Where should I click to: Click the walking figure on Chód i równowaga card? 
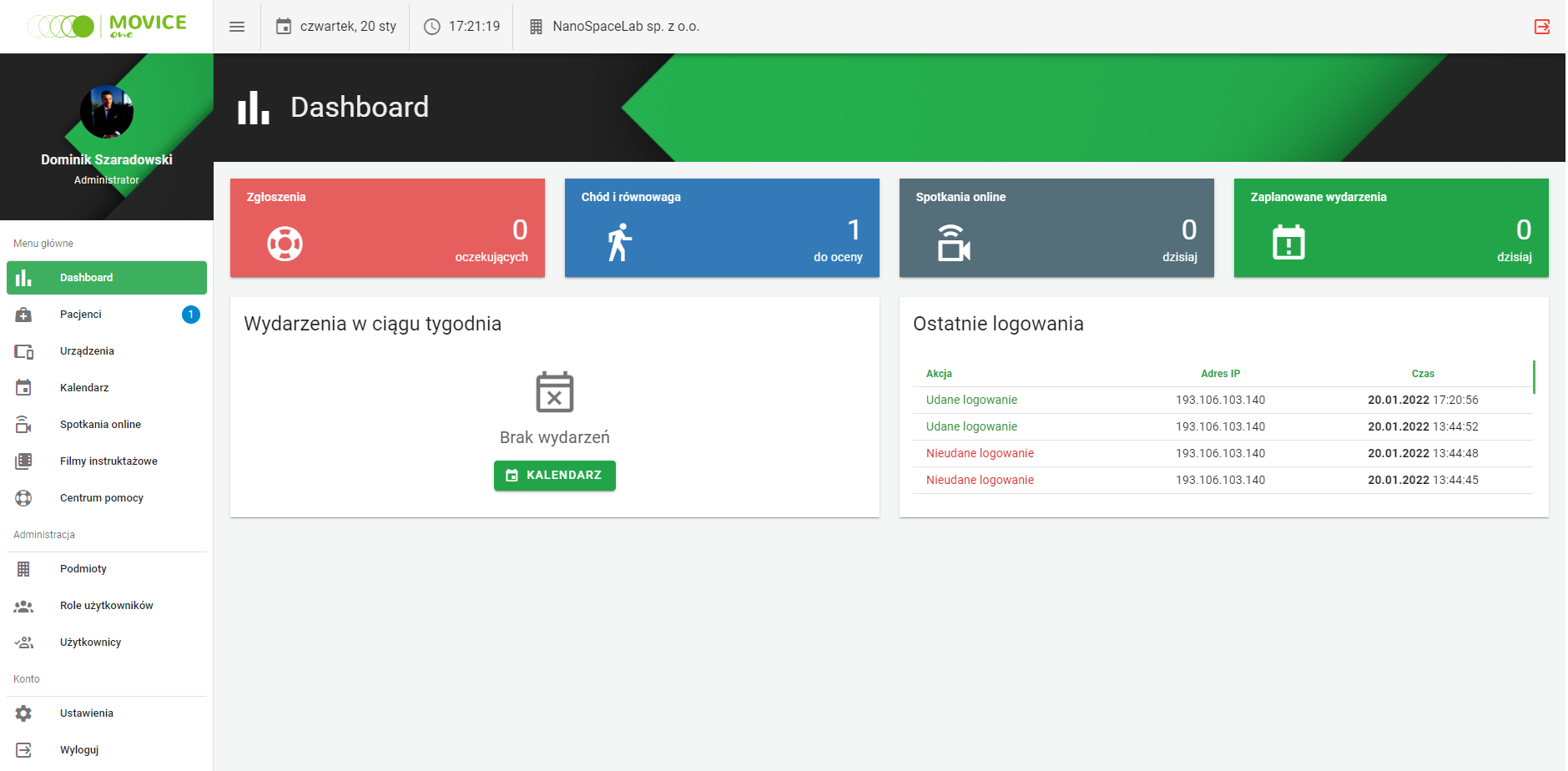(618, 242)
